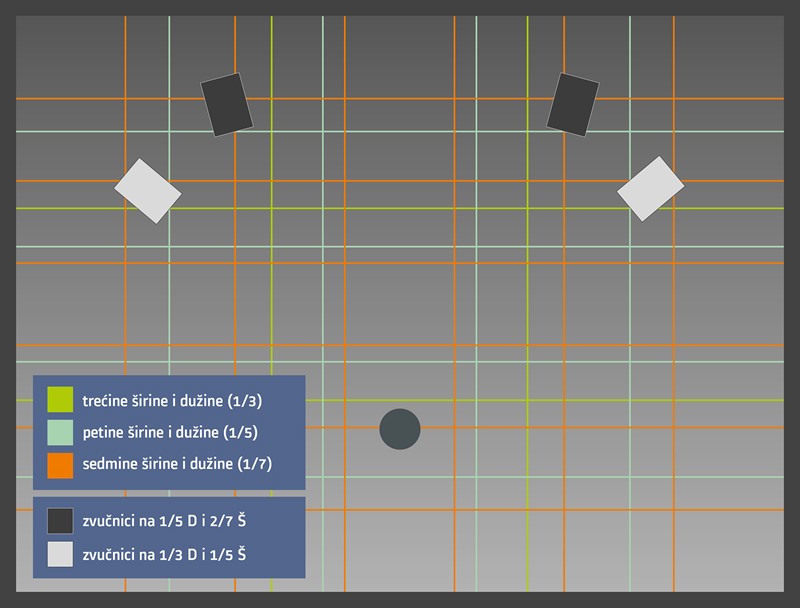This screenshot has width=800, height=608.
Task: Click the yellow-green thirds legend swatch
Action: click(60, 400)
